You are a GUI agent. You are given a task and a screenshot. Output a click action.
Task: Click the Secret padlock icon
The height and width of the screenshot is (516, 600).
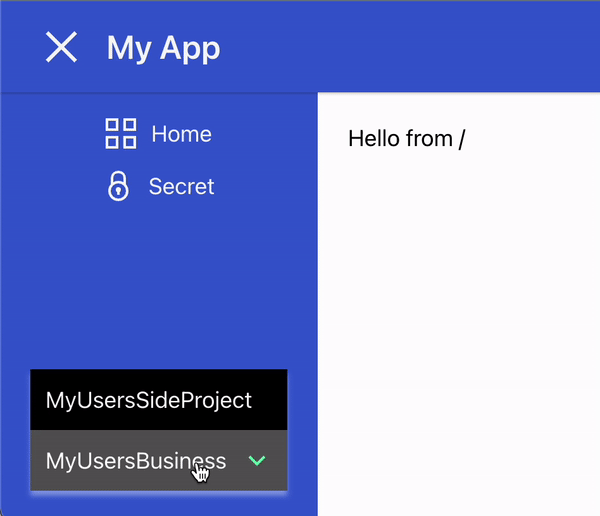[x=118, y=186]
